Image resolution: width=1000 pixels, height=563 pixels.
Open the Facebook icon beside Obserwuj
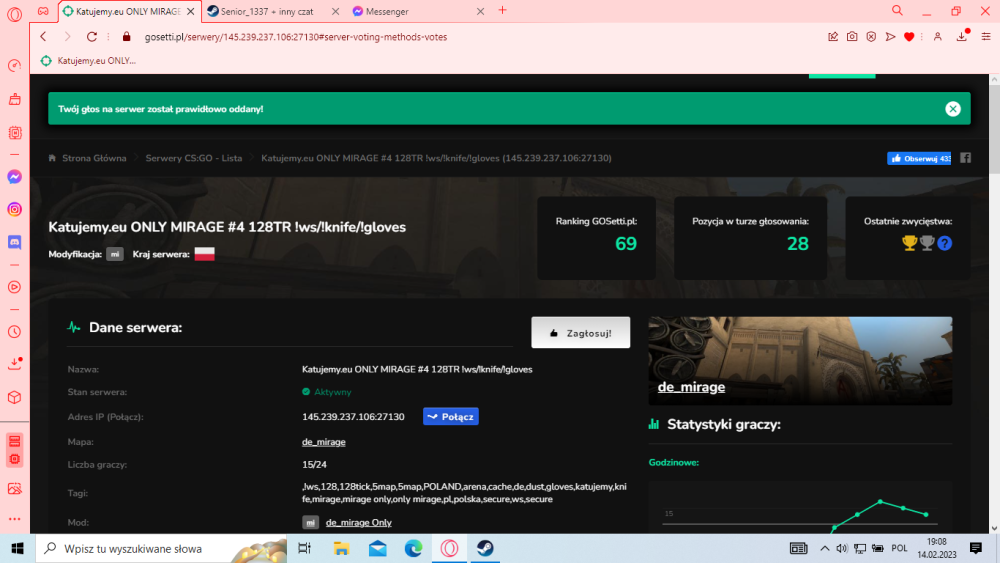pos(966,158)
